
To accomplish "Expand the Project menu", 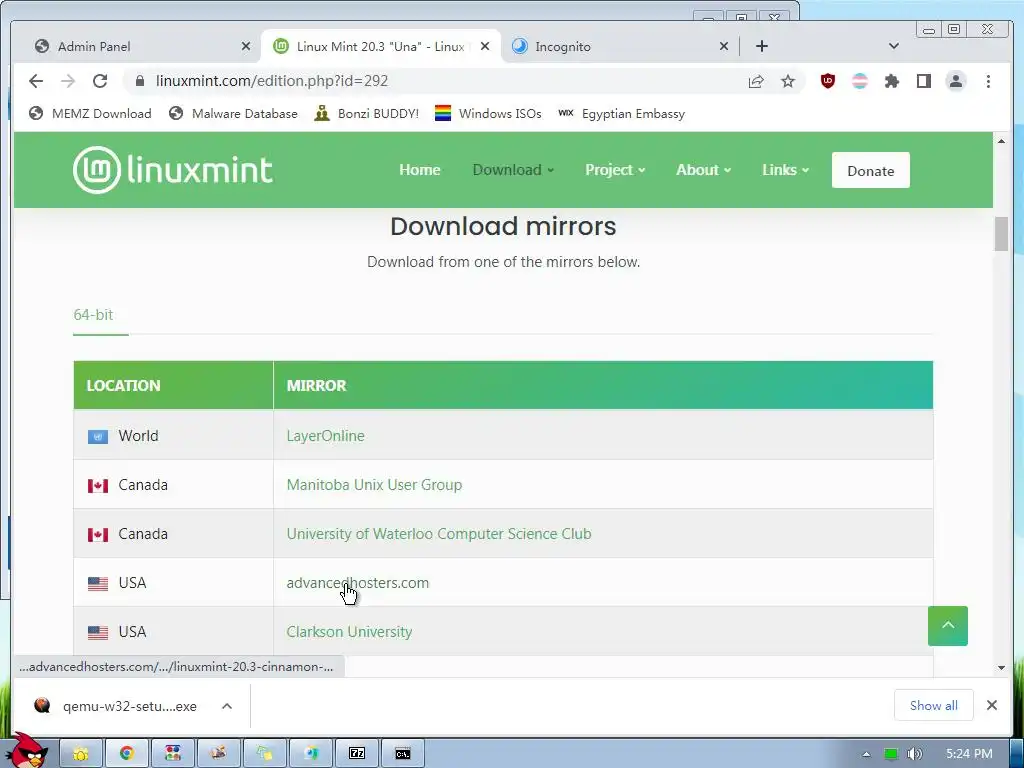I will pos(615,170).
